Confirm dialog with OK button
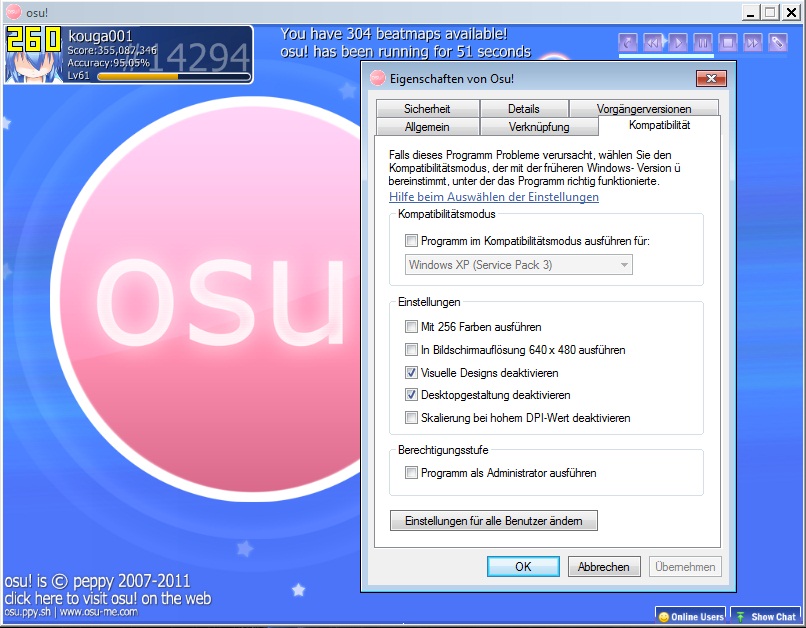Image resolution: width=806 pixels, height=628 pixels. pyautogui.click(x=523, y=566)
